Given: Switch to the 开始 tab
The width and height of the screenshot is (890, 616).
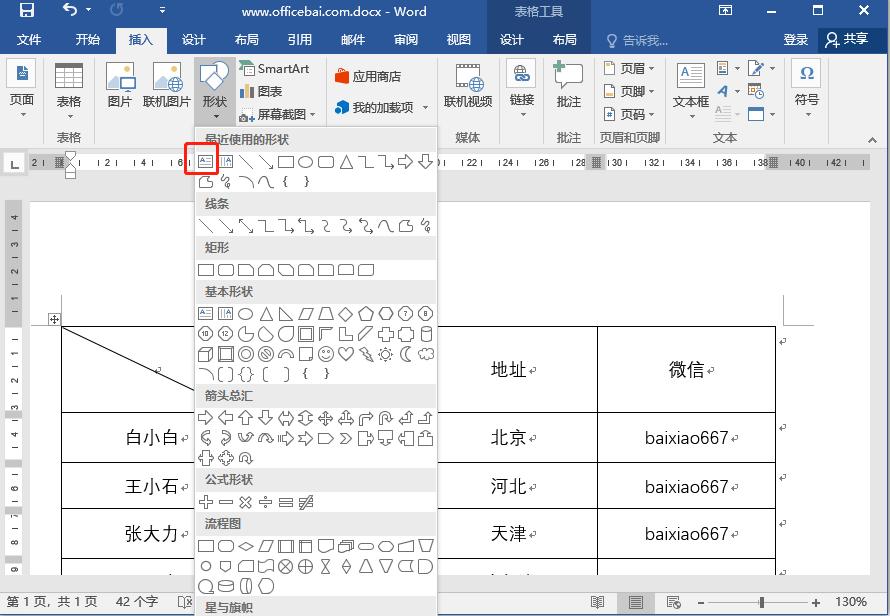Looking at the screenshot, I should click(87, 40).
